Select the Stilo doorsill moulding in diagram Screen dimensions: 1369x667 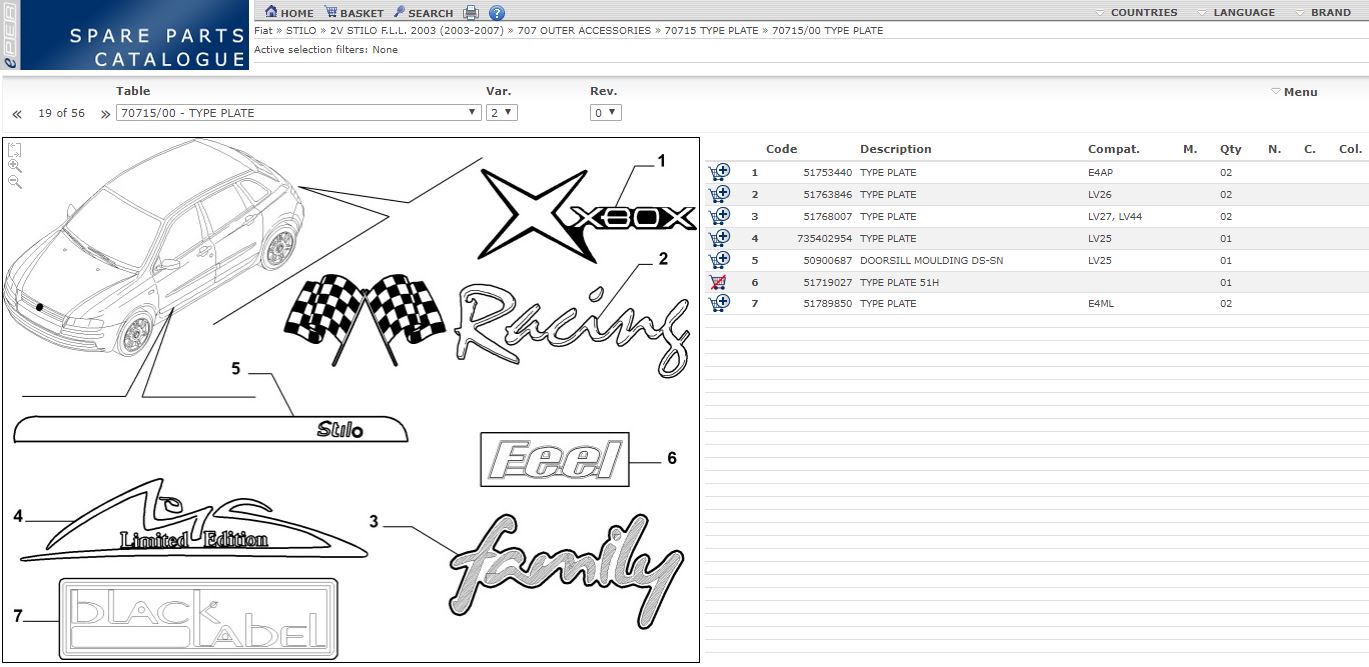(211, 428)
